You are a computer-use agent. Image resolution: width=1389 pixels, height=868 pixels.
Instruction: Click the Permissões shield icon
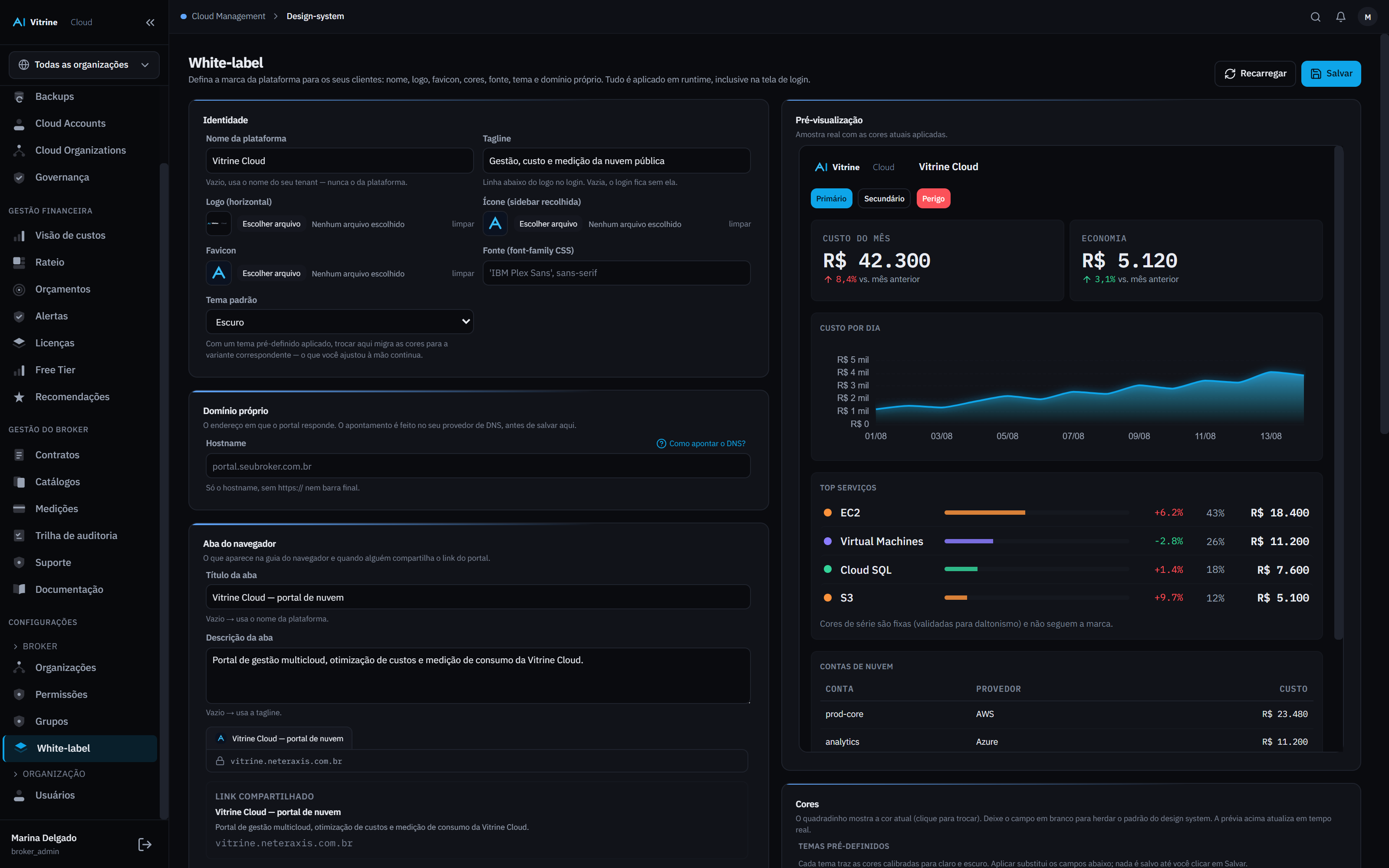(19, 695)
